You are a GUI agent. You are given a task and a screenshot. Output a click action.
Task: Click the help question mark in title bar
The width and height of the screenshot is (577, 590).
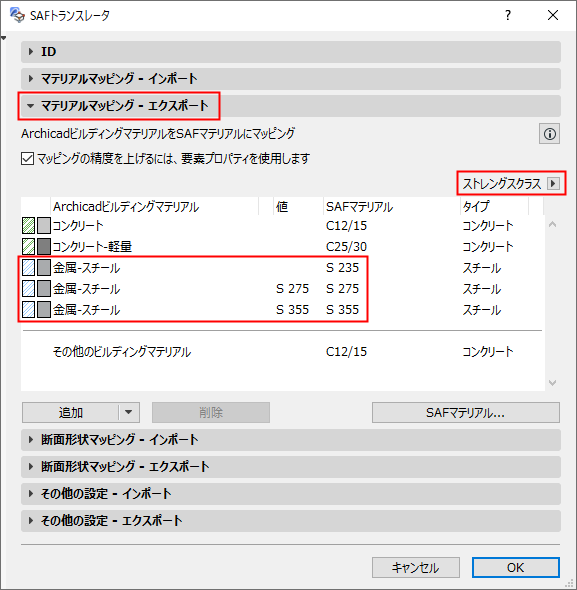point(508,15)
